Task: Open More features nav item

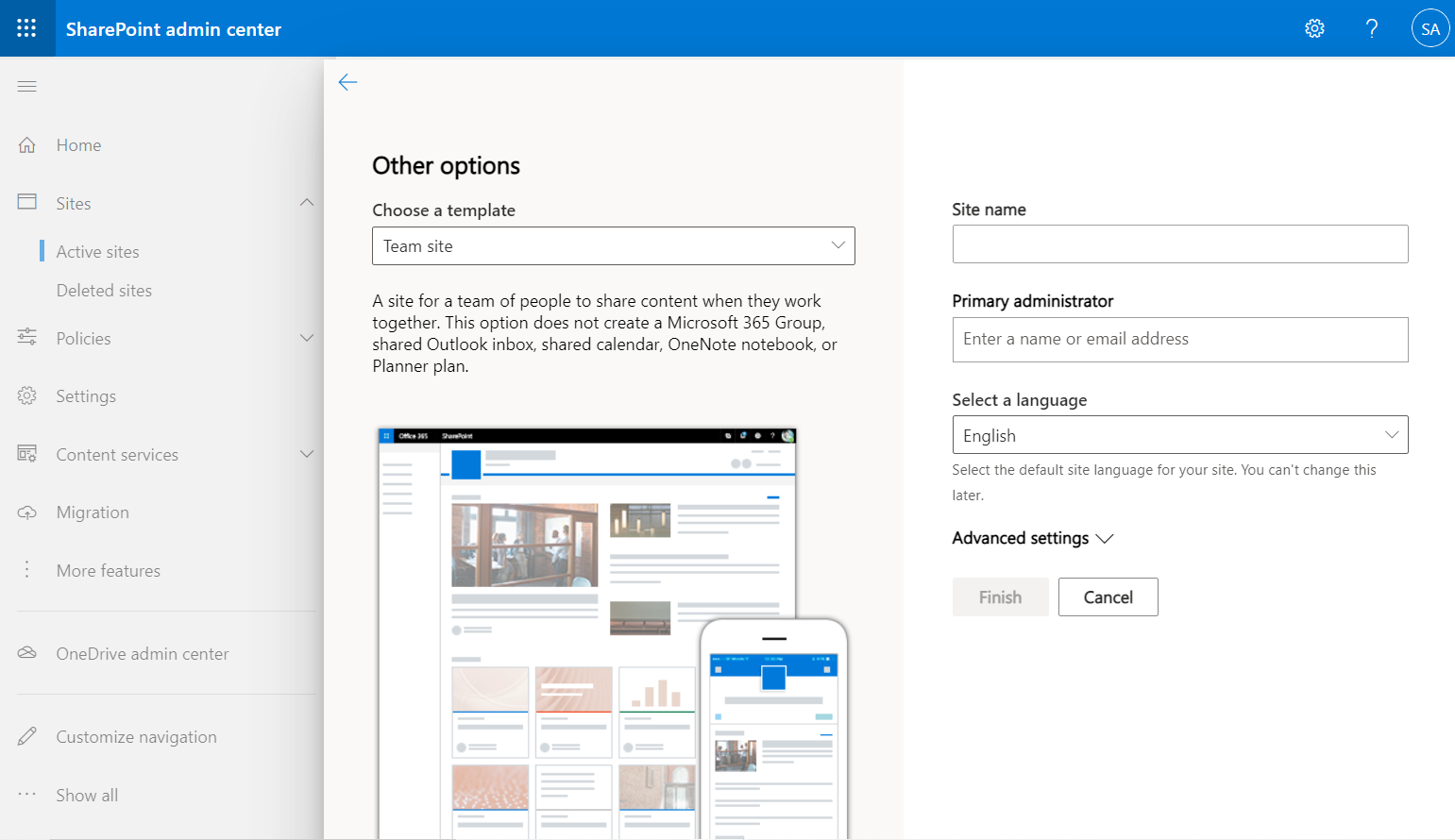Action: [109, 571]
